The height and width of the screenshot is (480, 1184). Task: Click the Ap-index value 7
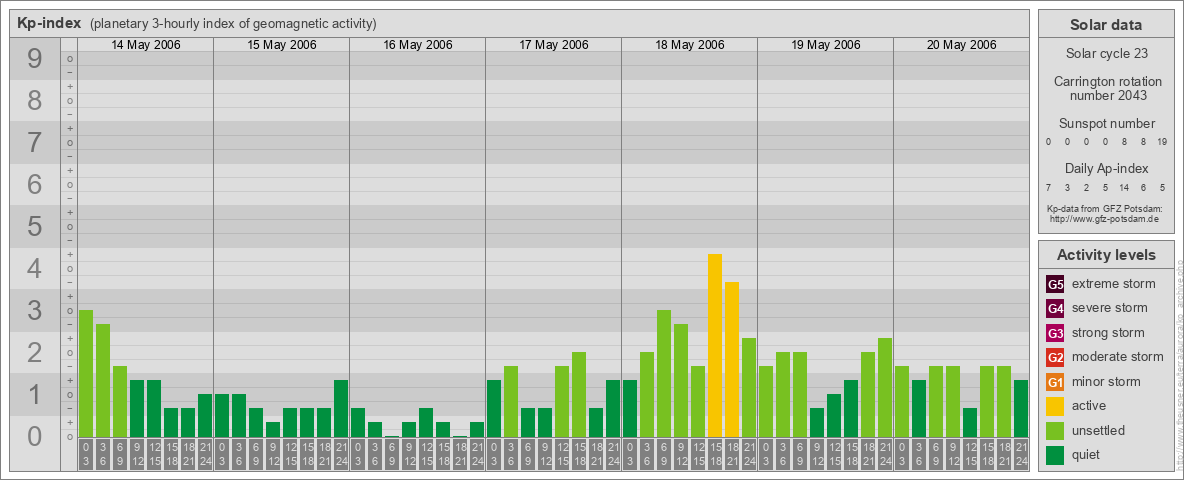point(1049,187)
